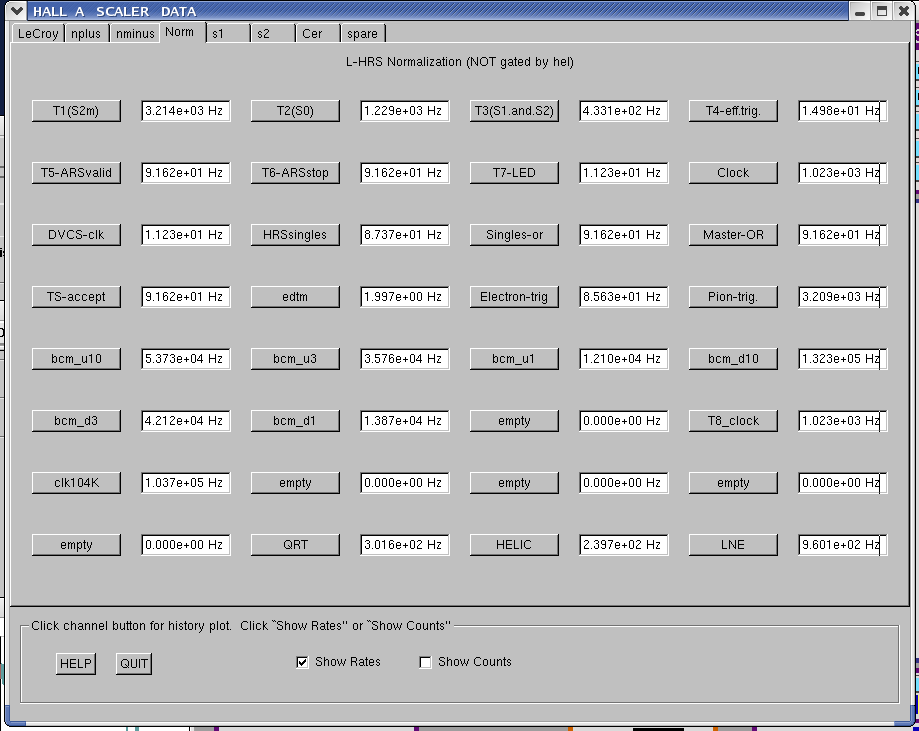
Task: Click the Electron-trig rate 8.563e+01 Hz
Action: point(624,297)
